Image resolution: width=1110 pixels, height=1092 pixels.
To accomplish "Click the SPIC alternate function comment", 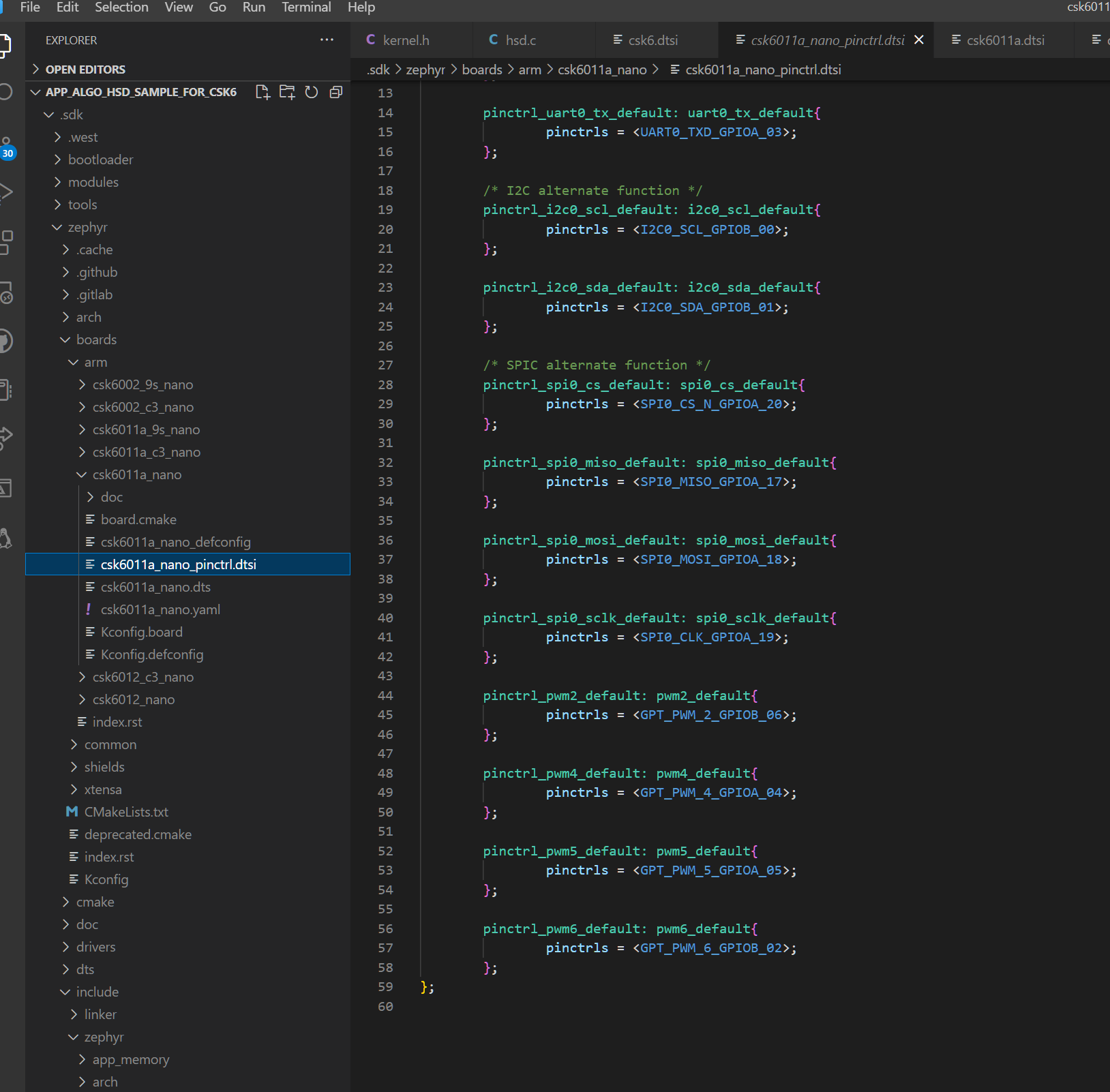I will [x=597, y=365].
